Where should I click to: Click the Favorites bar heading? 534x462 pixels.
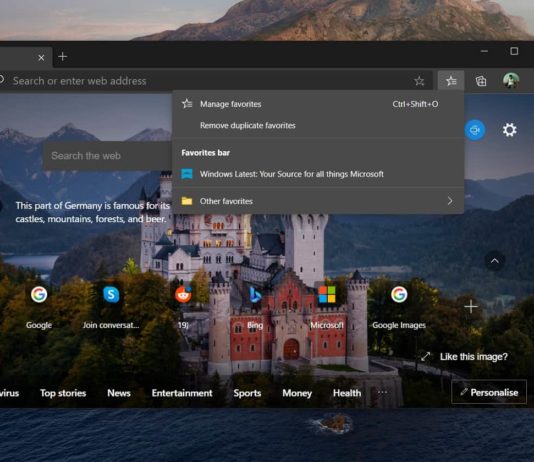coord(206,153)
